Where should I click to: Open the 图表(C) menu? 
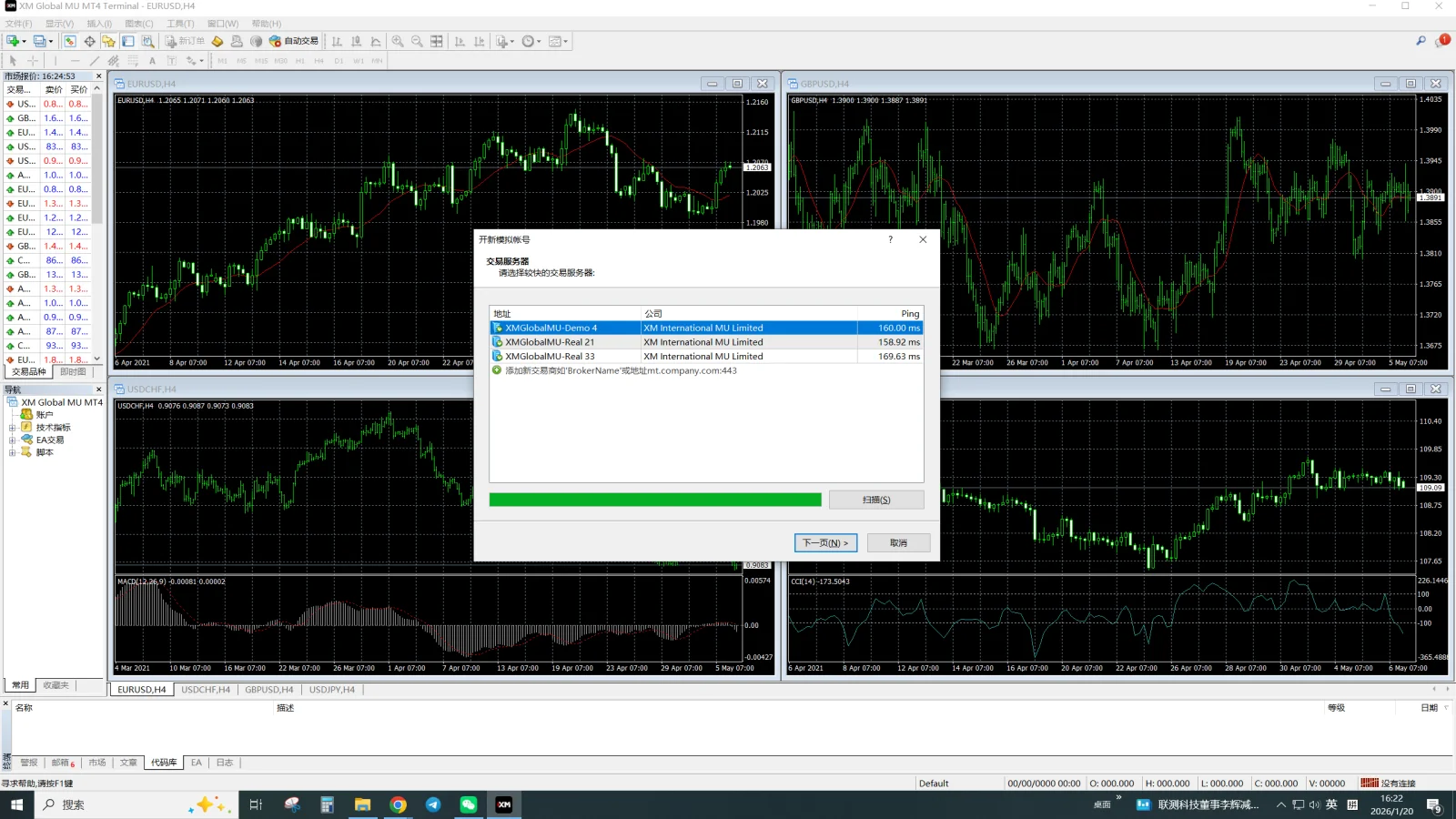pyautogui.click(x=139, y=24)
